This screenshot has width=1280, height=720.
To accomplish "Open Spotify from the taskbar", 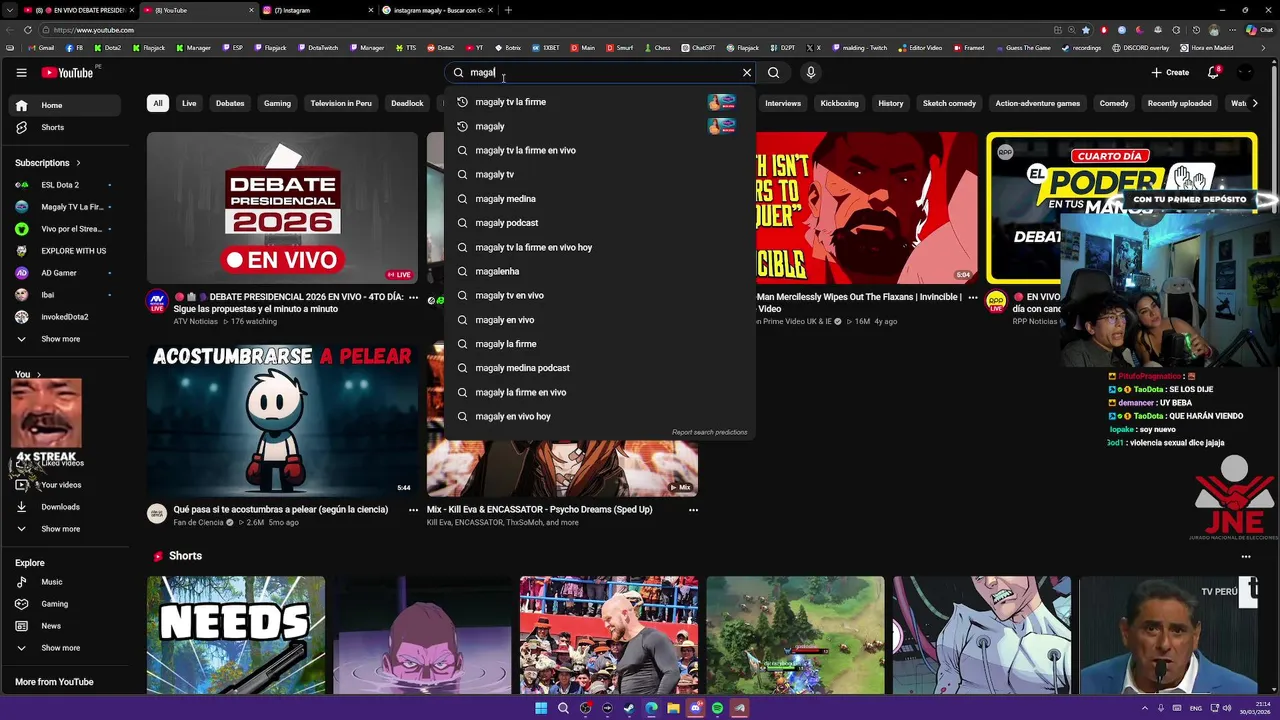I will click(717, 708).
